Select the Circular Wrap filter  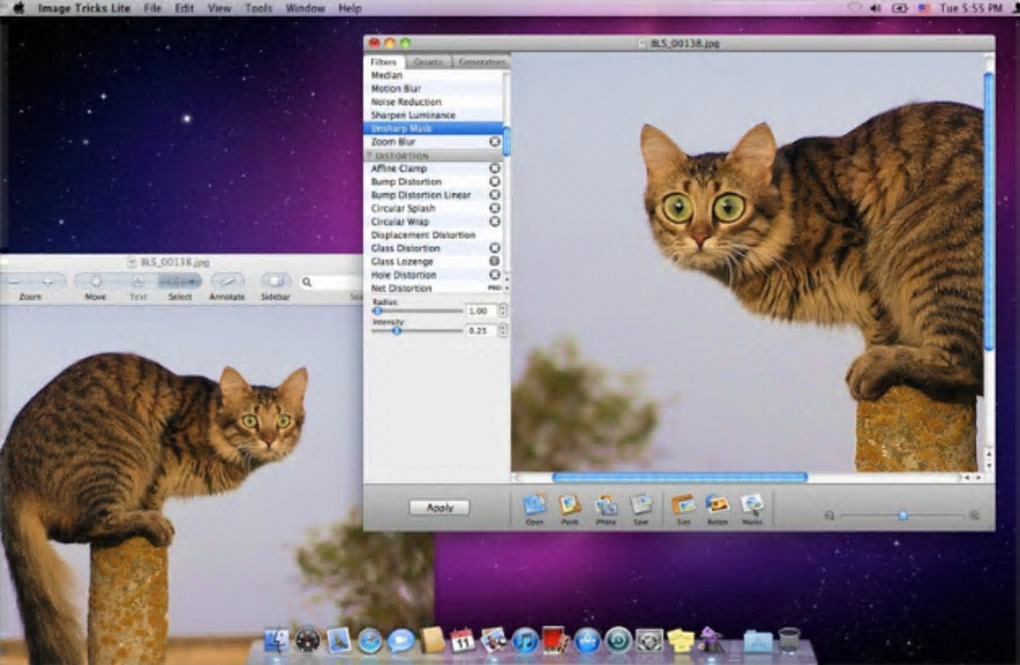click(x=433, y=222)
